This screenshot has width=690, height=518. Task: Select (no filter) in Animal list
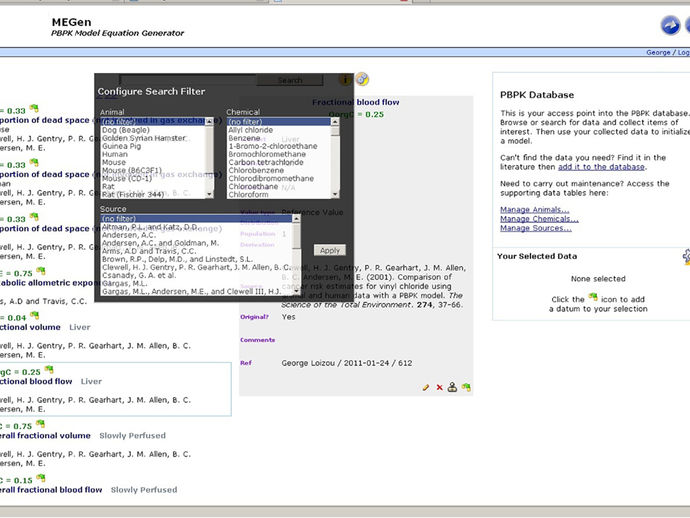pos(153,121)
